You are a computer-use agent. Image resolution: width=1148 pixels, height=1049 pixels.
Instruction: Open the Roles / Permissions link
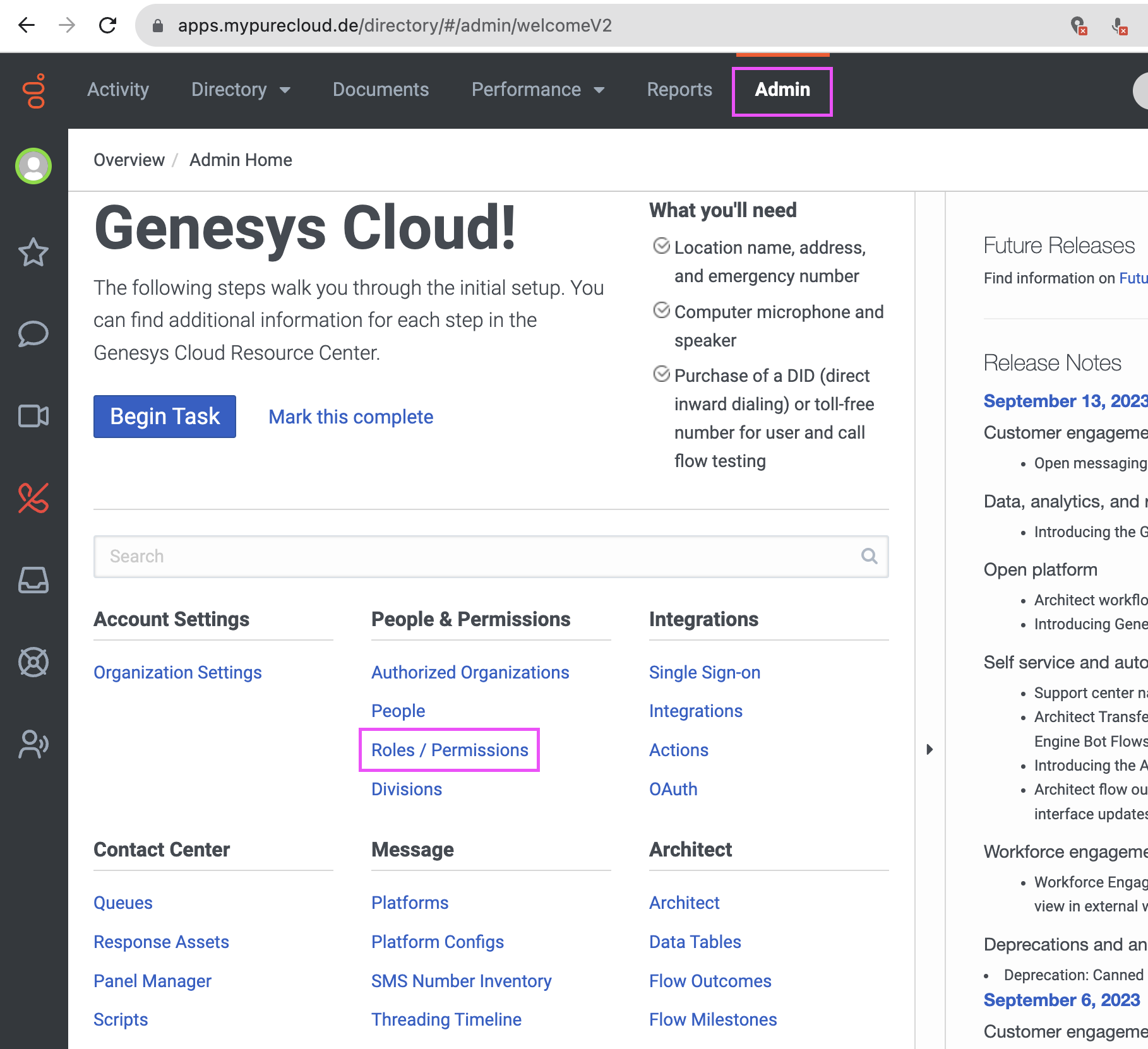pos(449,750)
